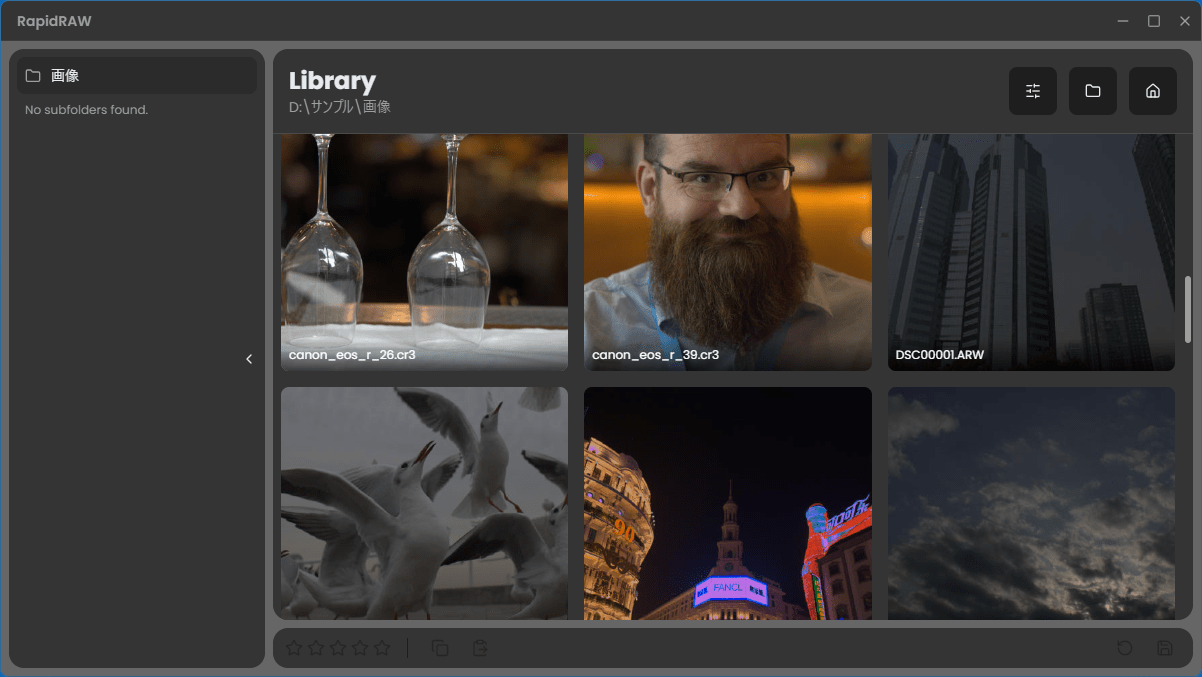The height and width of the screenshot is (677, 1202).
Task: Click the library vertical scrollbar handle
Action: coord(1188,310)
